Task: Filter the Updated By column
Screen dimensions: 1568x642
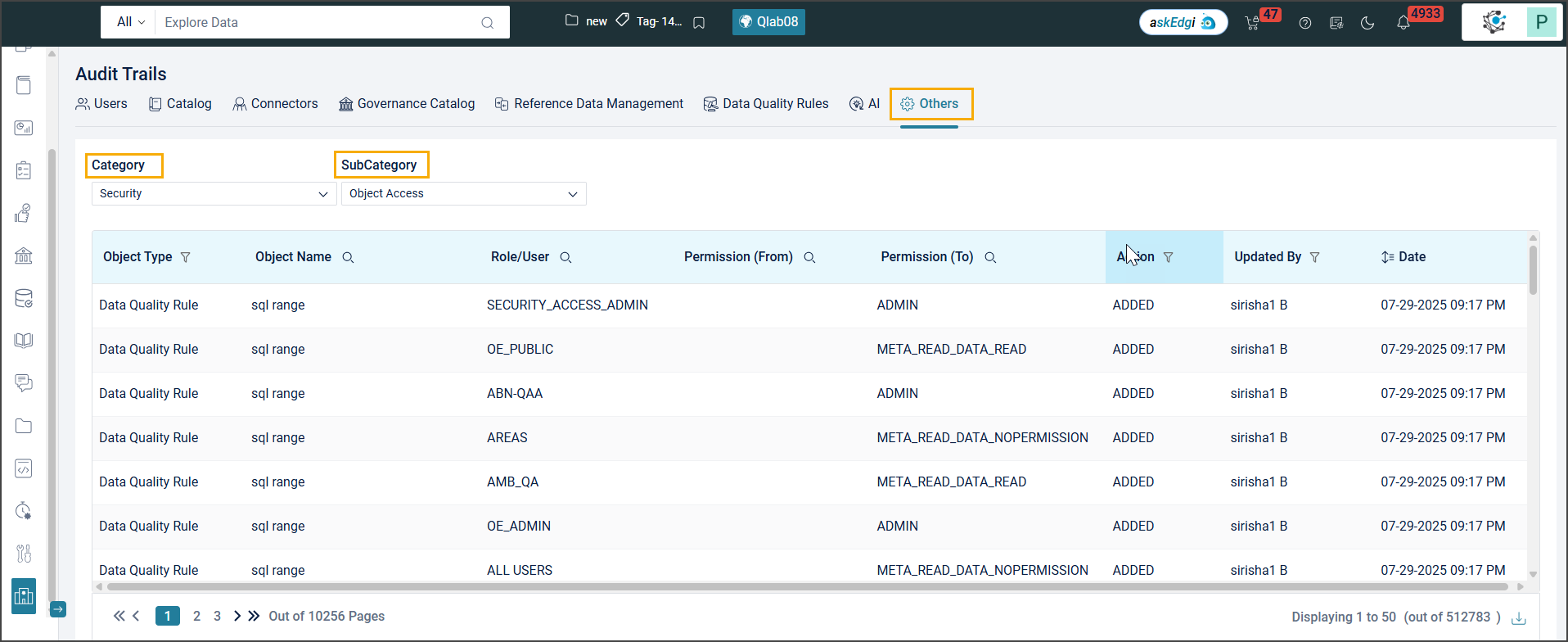Action: tap(1314, 257)
